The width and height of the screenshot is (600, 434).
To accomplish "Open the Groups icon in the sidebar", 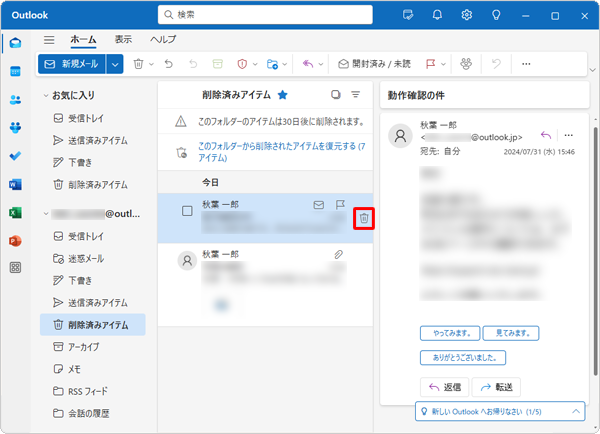I will pos(15,127).
